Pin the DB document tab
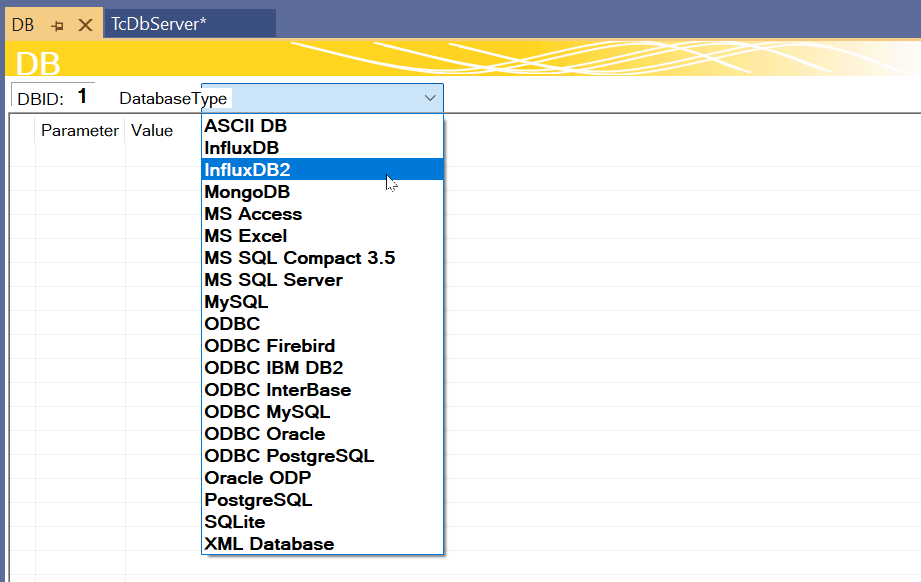Viewport: 921px width, 582px height. coord(57,25)
